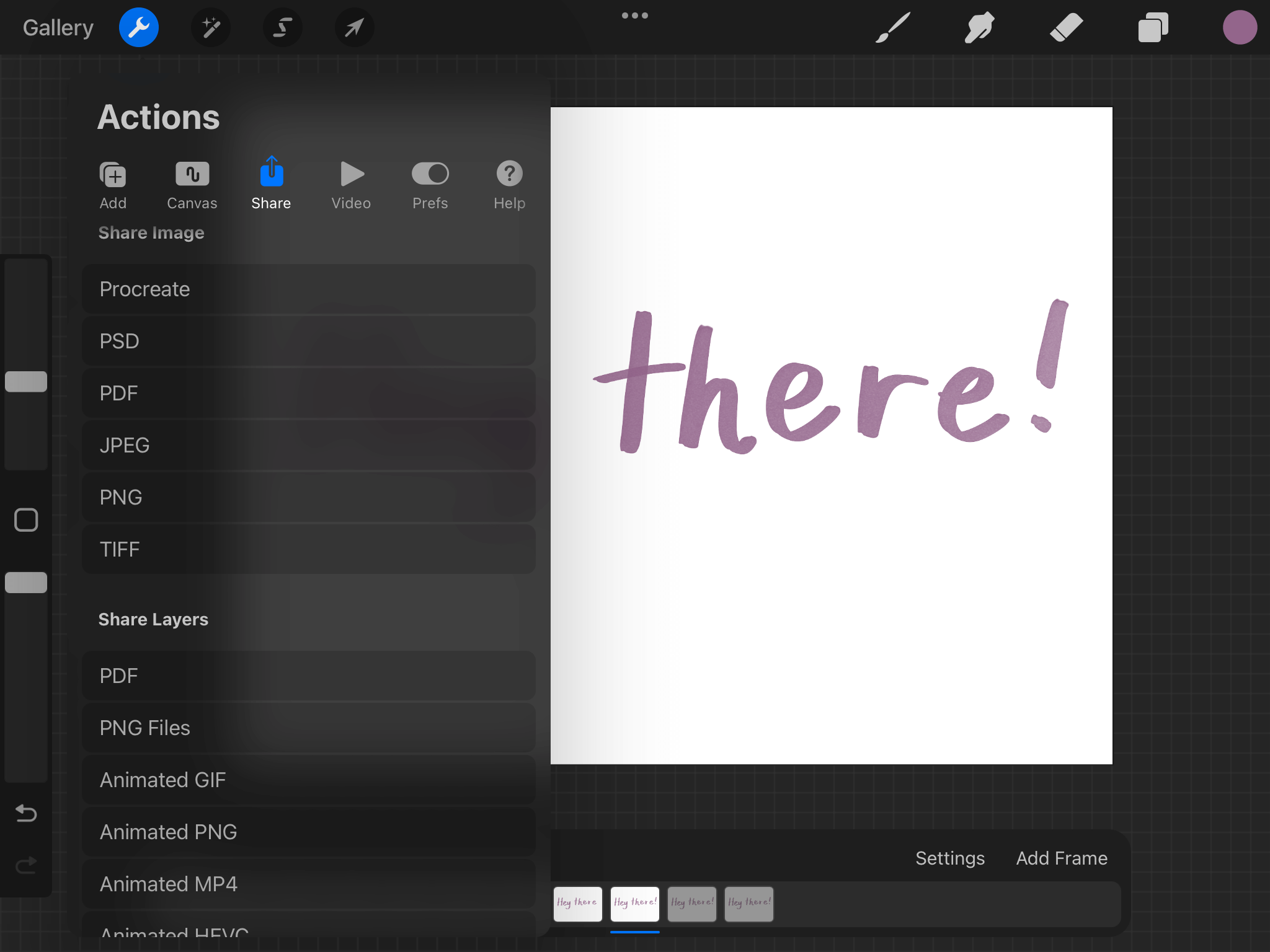
Task: Select the Brush tool
Action: tap(893, 27)
